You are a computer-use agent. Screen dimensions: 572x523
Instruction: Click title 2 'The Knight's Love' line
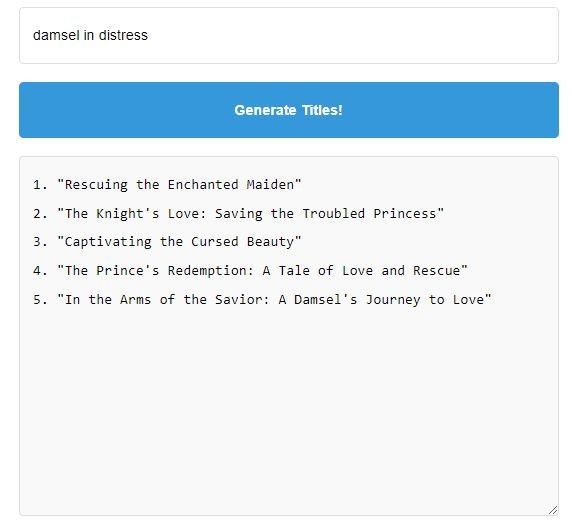tap(250, 213)
